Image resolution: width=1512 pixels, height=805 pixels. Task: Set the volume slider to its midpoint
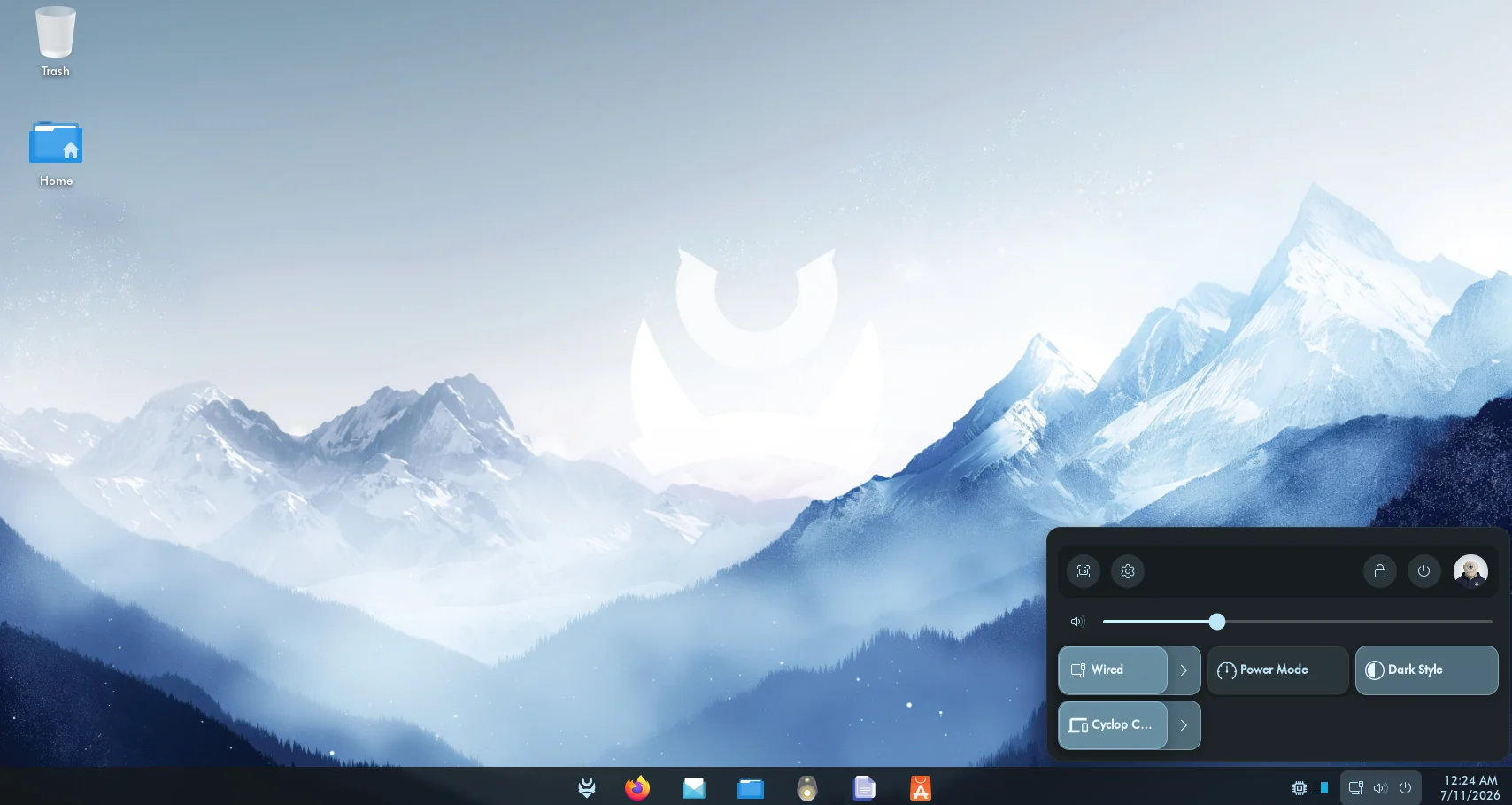[1298, 622]
